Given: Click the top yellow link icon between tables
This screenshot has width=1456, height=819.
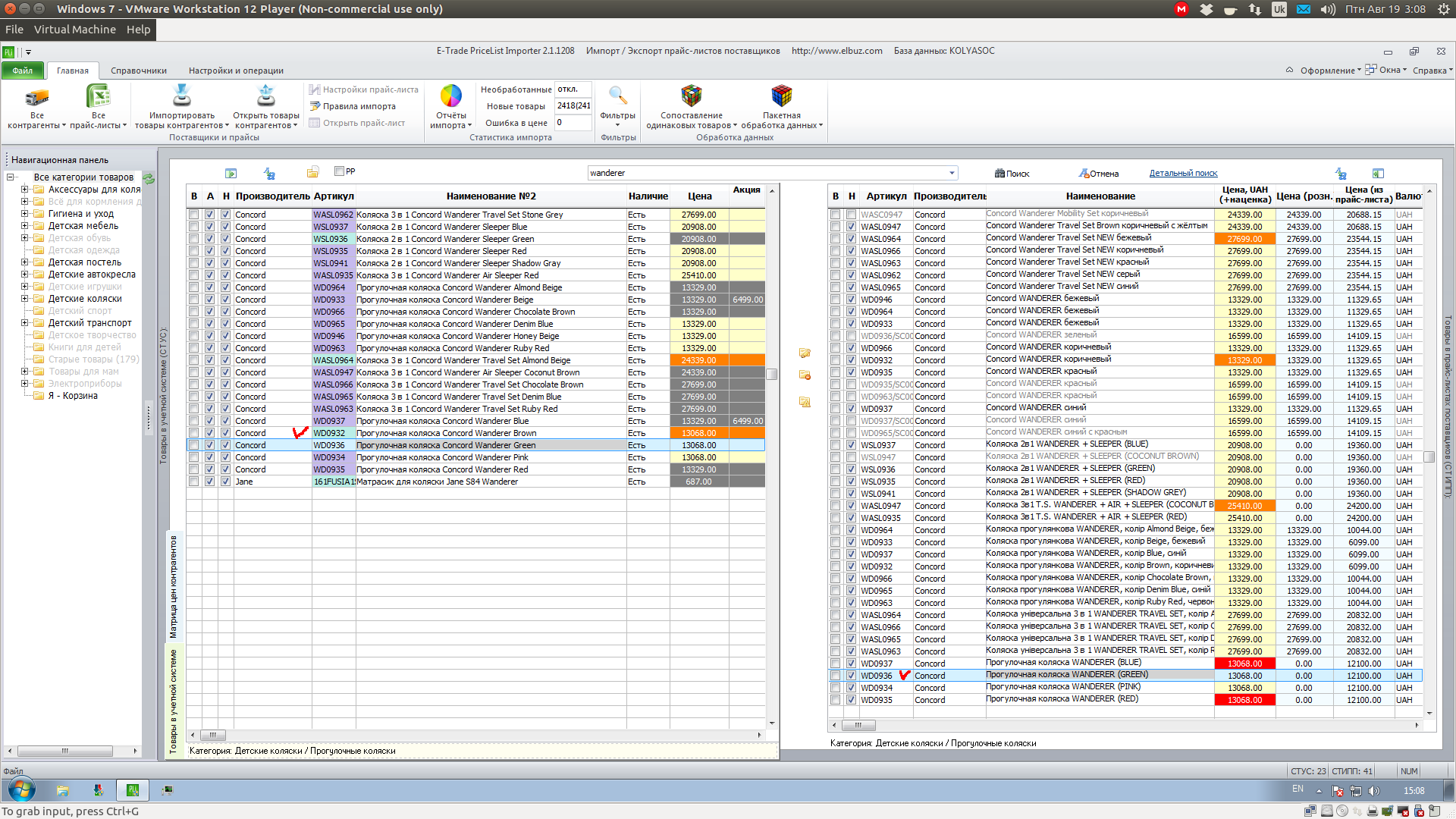Looking at the screenshot, I should (805, 353).
